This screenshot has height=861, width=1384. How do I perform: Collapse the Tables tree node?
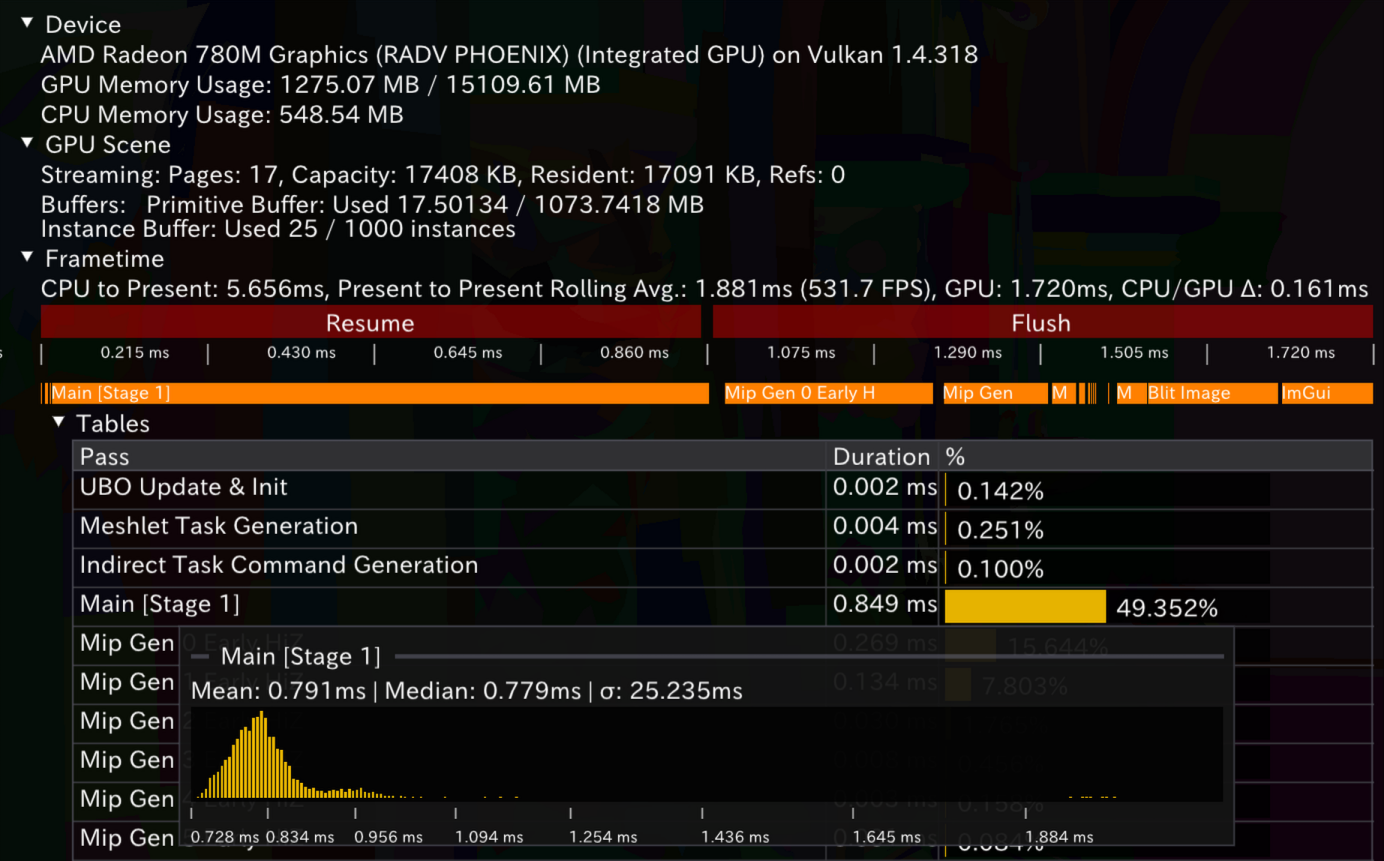(59, 423)
